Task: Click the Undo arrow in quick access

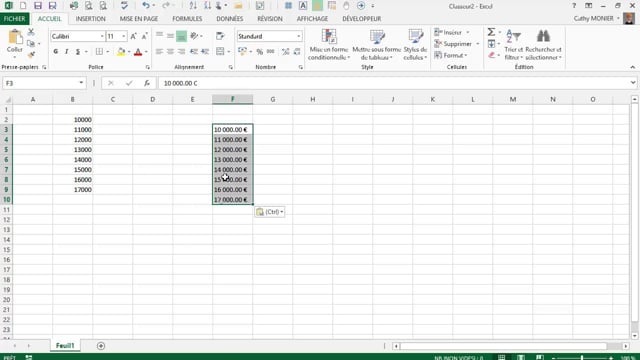Action: pyautogui.click(x=146, y=6)
